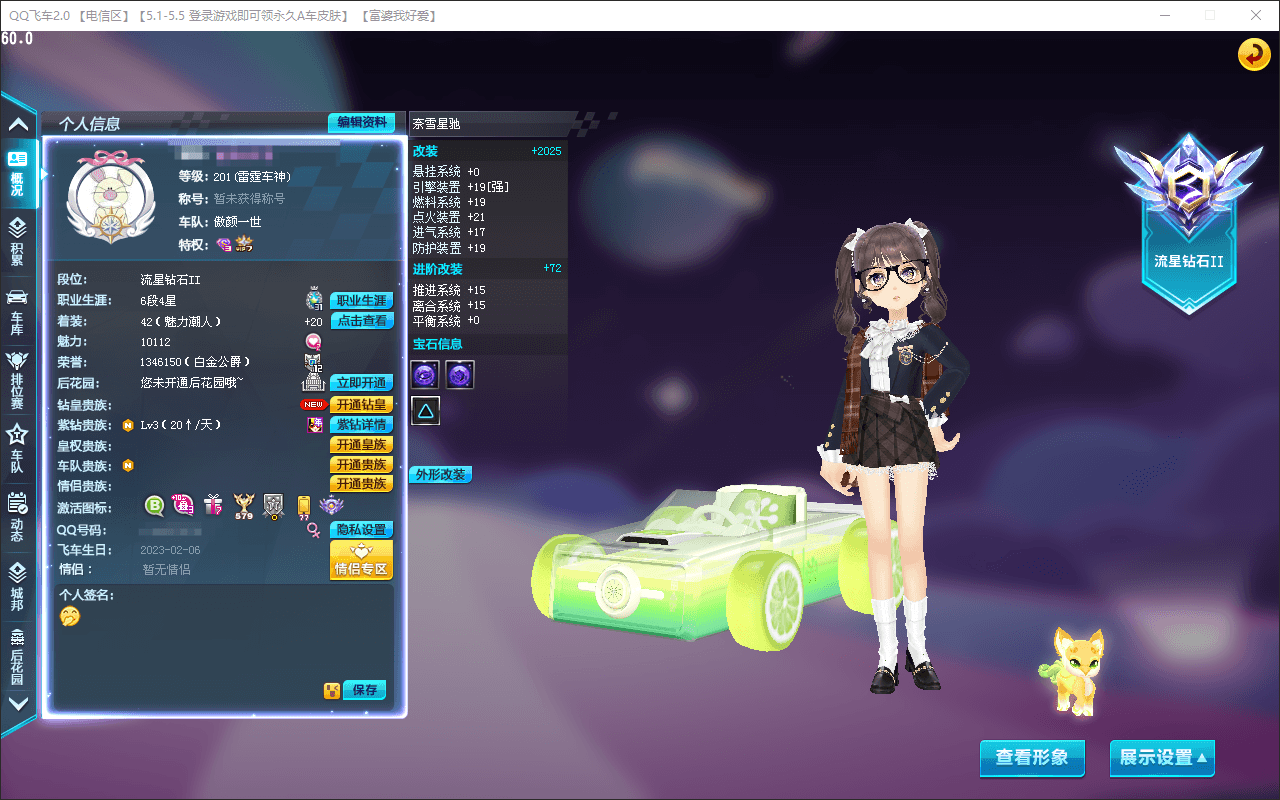Image resolution: width=1280 pixels, height=800 pixels.
Task: Click the 奈雪星驰 car name
Action: click(x=437, y=125)
